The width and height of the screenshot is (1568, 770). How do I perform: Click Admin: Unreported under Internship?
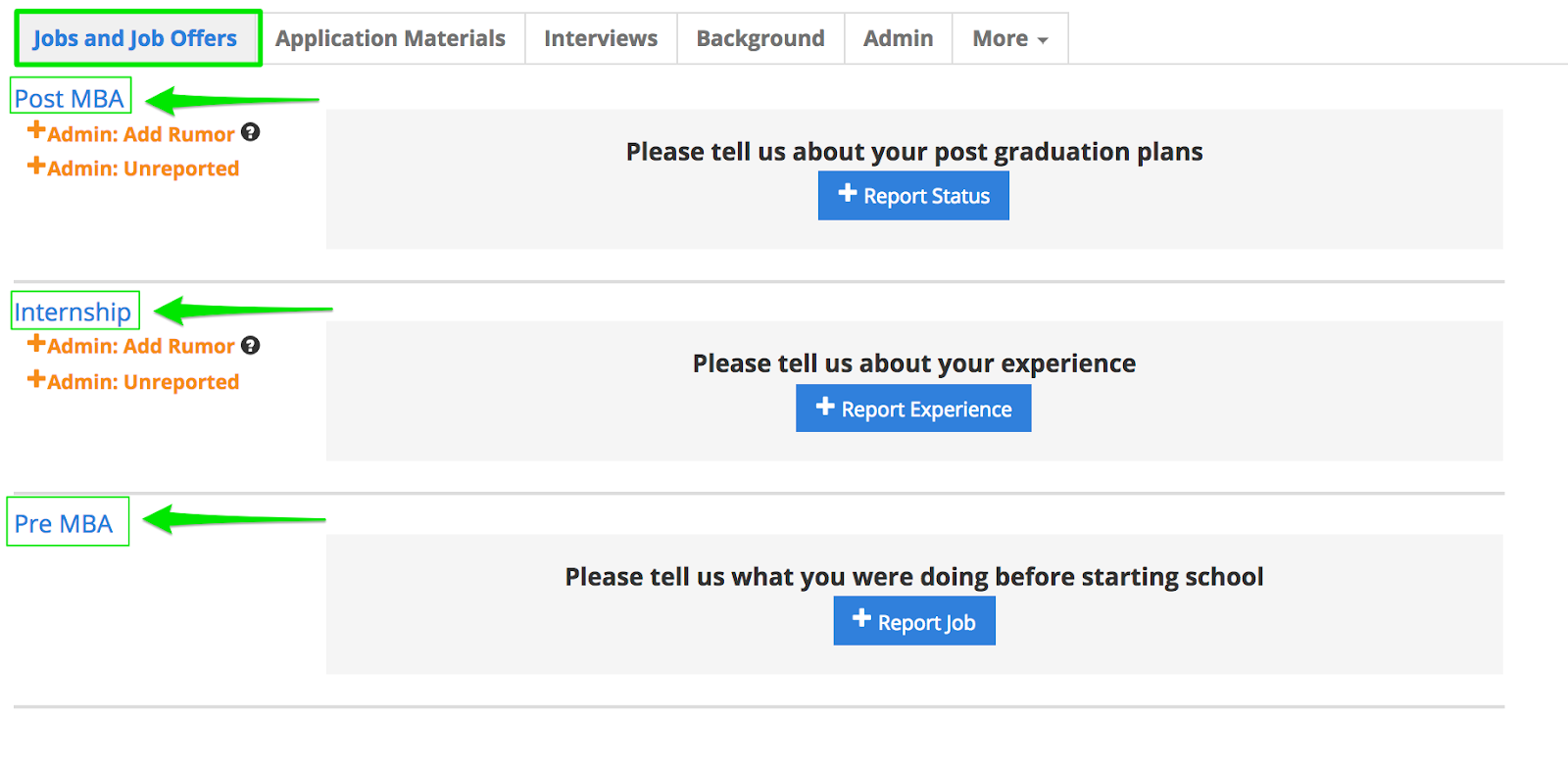tap(134, 381)
